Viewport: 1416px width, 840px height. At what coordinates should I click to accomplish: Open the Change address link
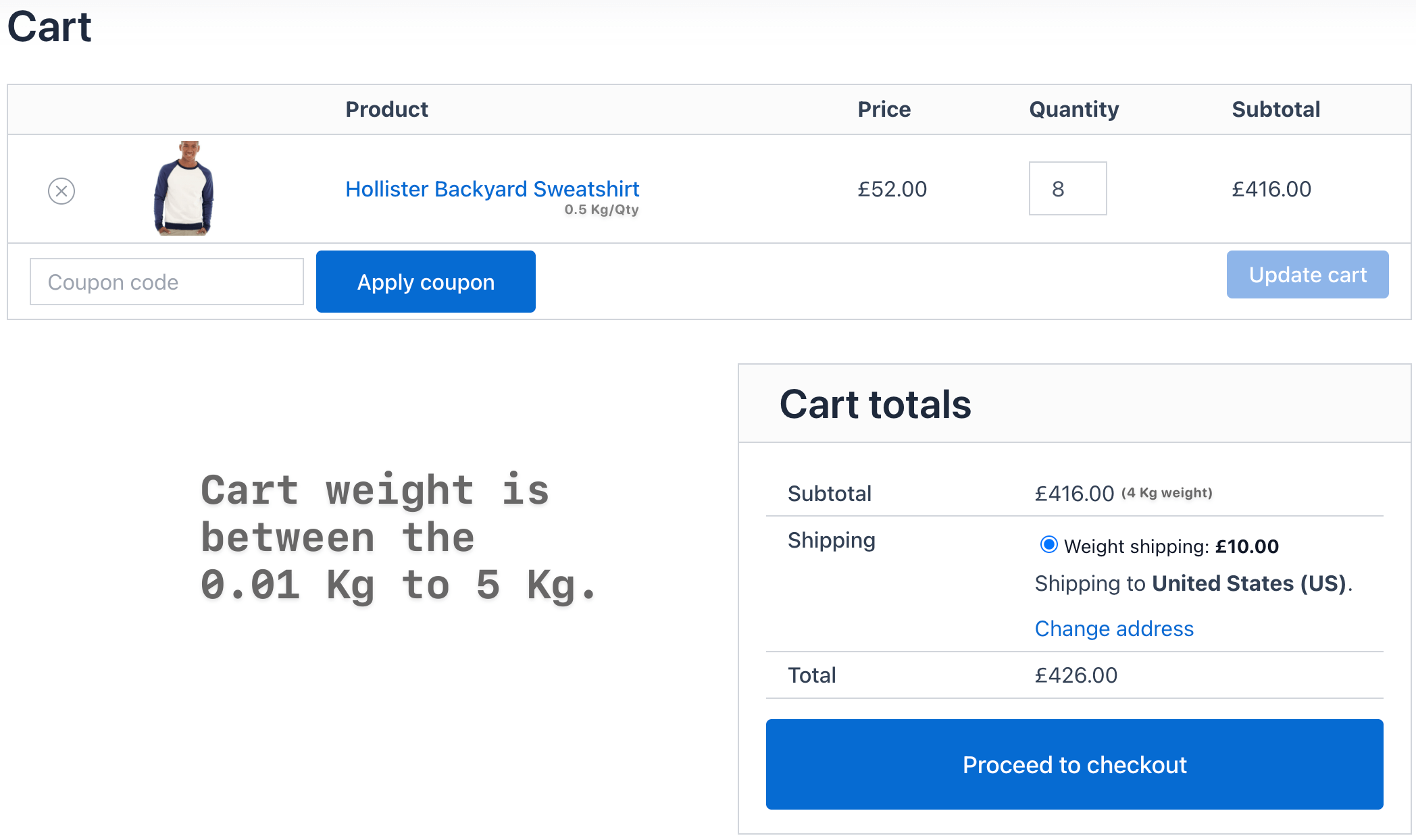pyautogui.click(x=1114, y=629)
